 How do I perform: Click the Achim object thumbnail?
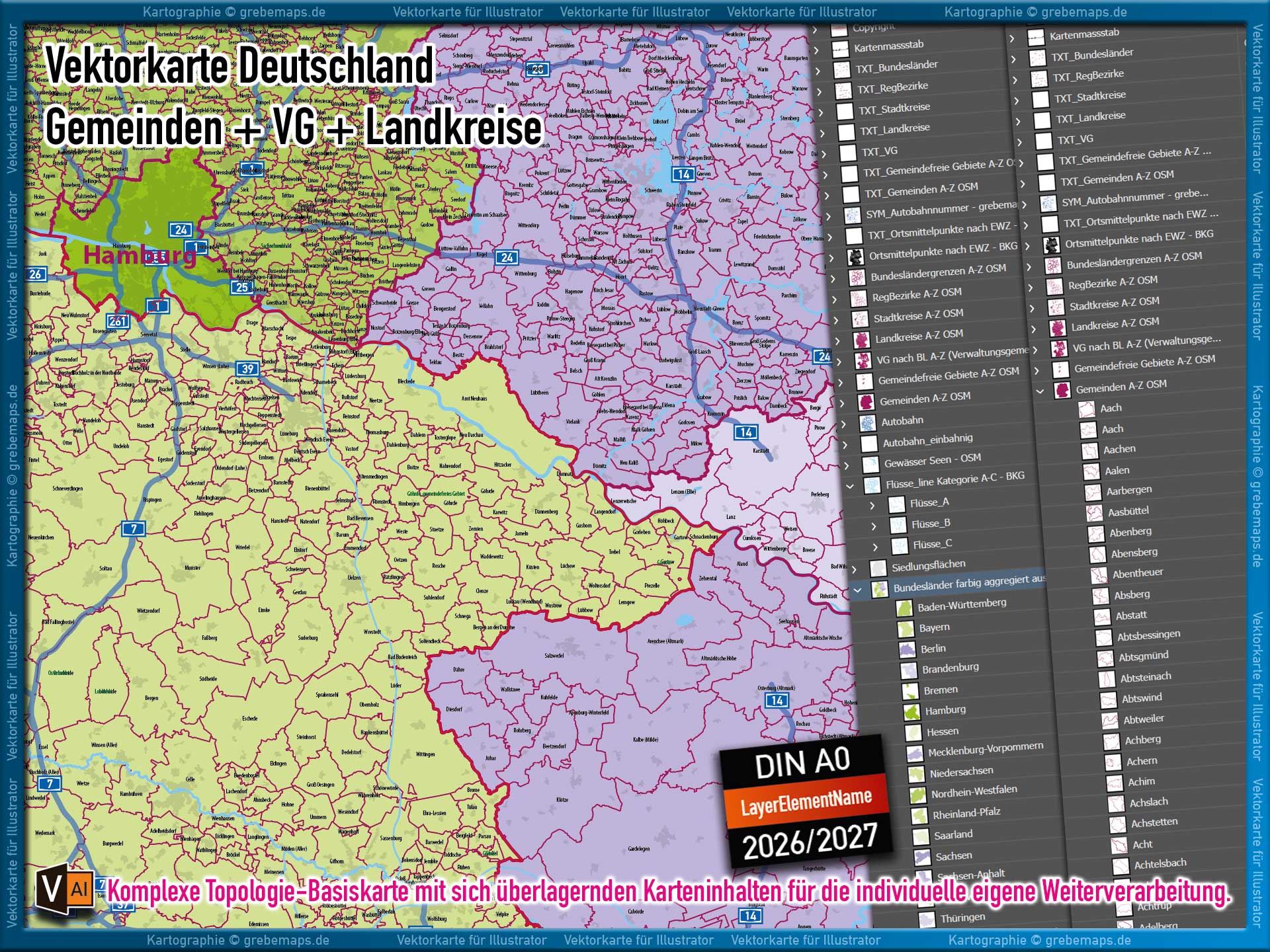coord(1115,783)
